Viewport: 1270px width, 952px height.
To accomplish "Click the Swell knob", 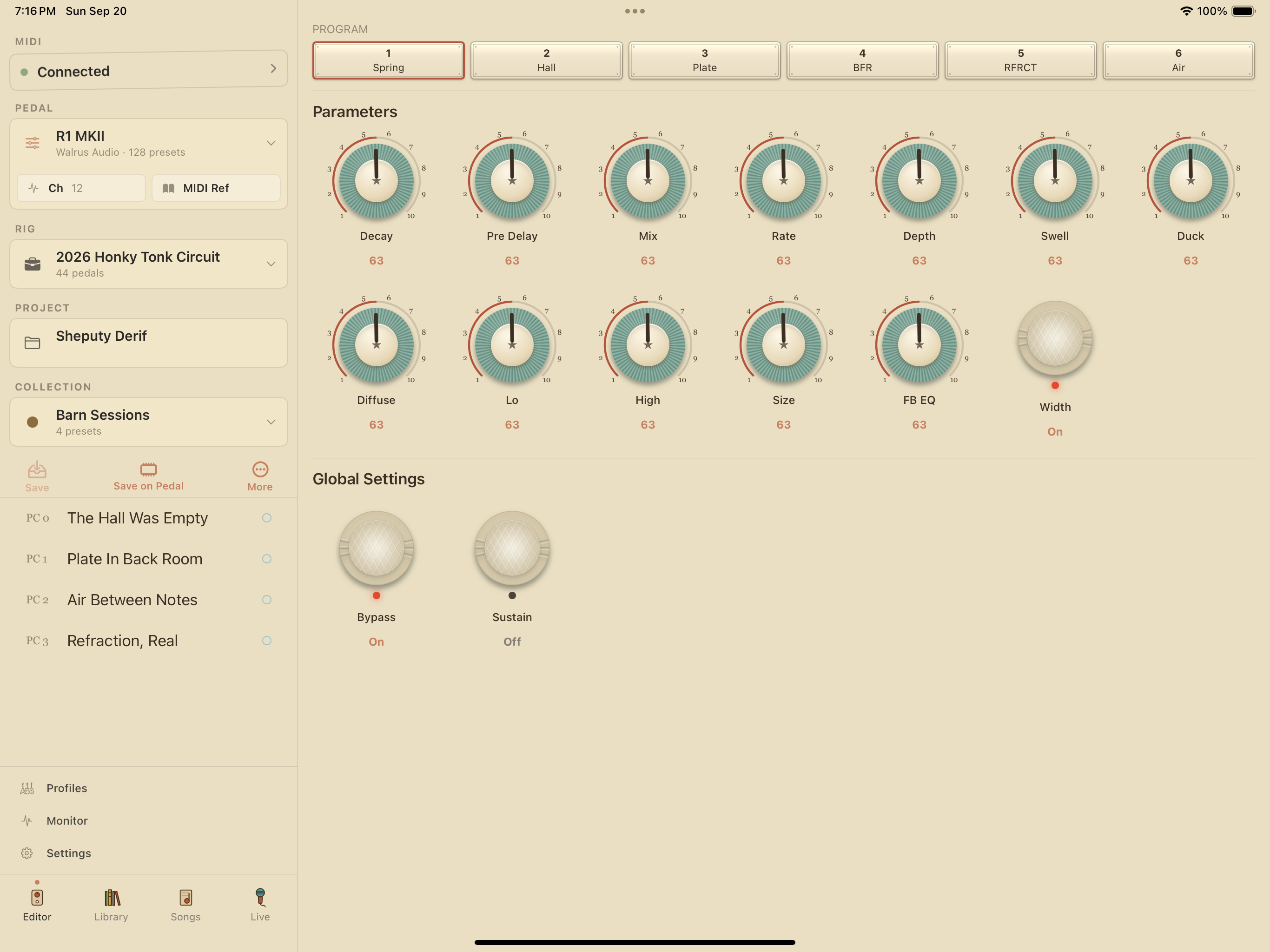I will [x=1055, y=180].
